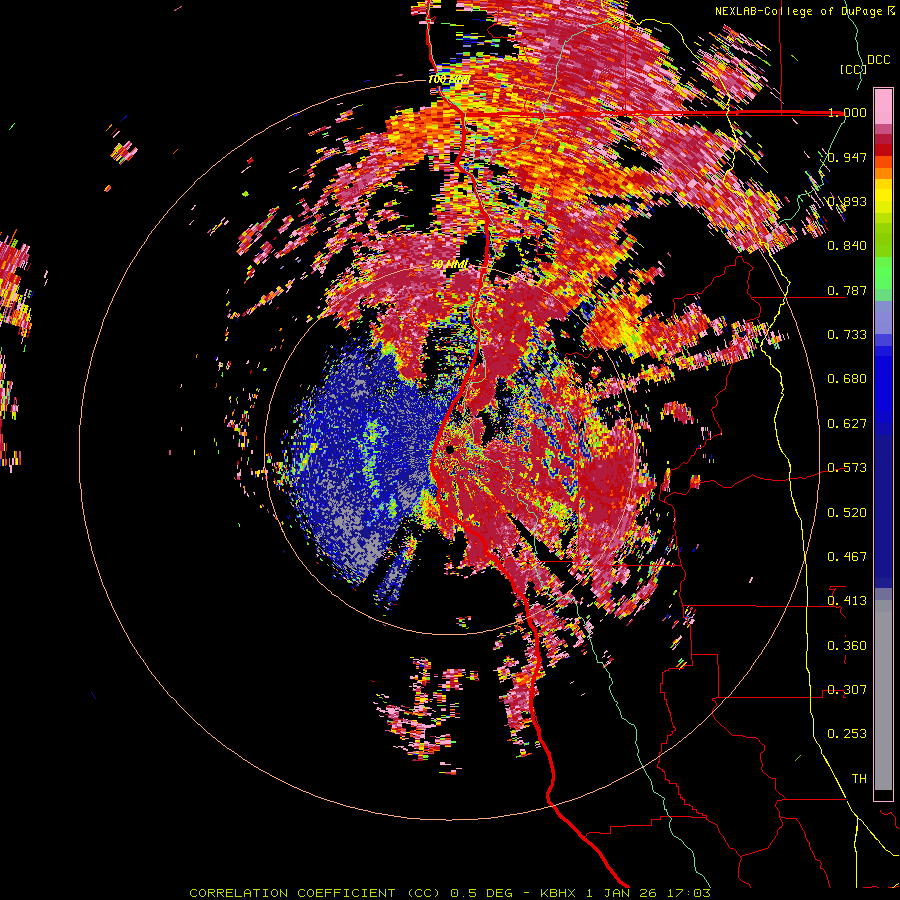Click the DCC label above the color scale

click(x=879, y=60)
